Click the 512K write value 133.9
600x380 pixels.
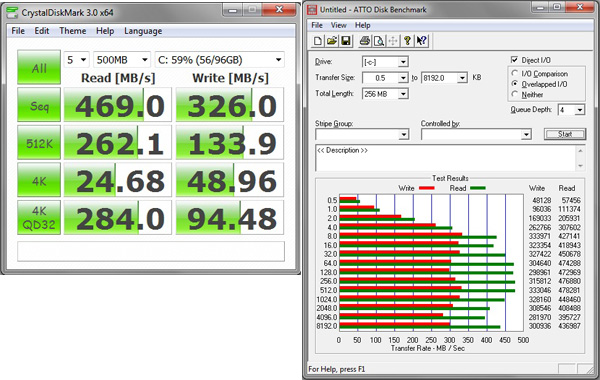[230, 142]
